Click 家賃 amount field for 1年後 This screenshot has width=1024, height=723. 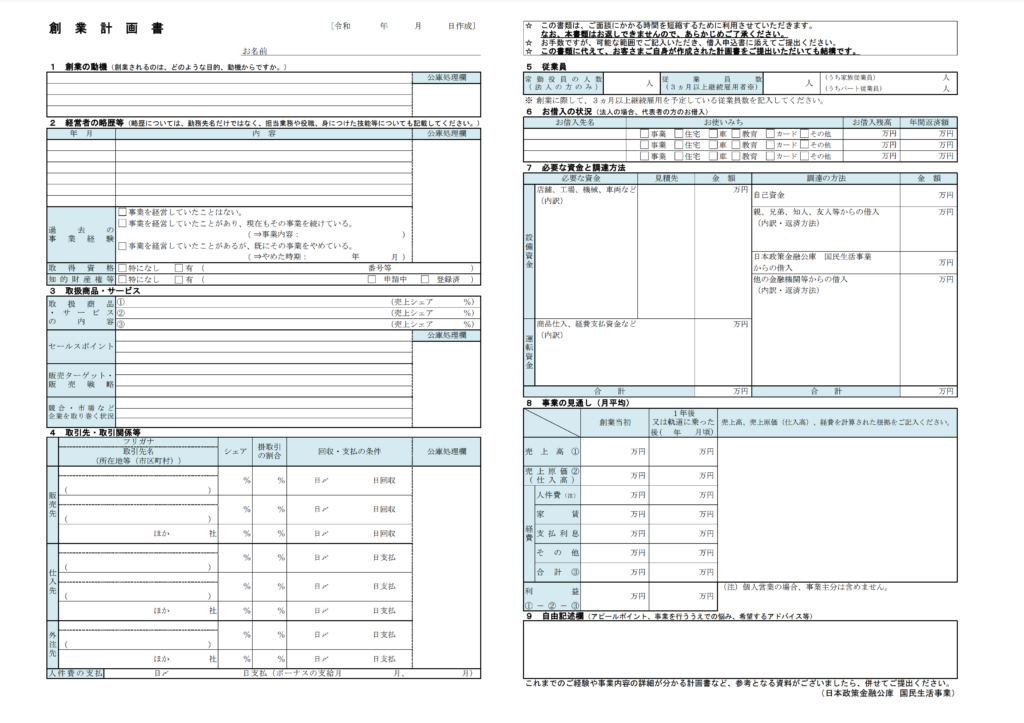tap(685, 513)
